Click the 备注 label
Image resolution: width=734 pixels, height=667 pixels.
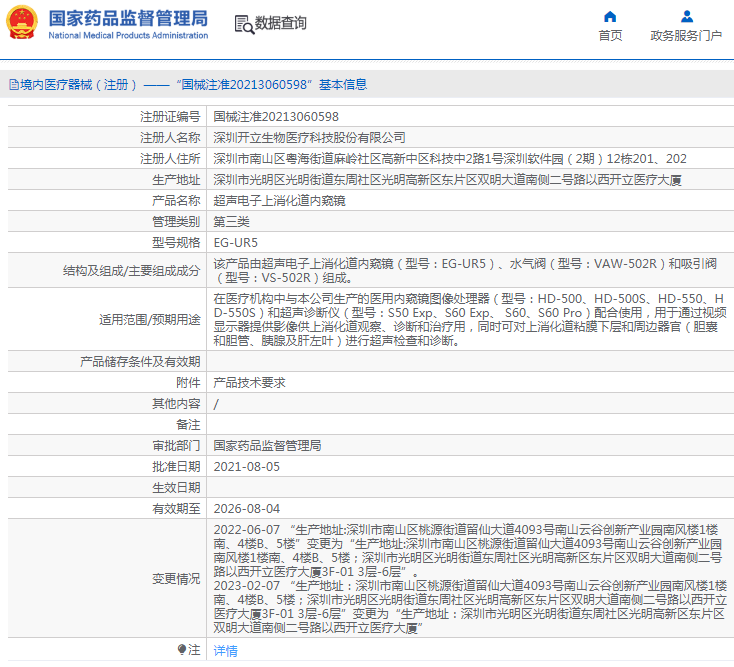(x=188, y=425)
